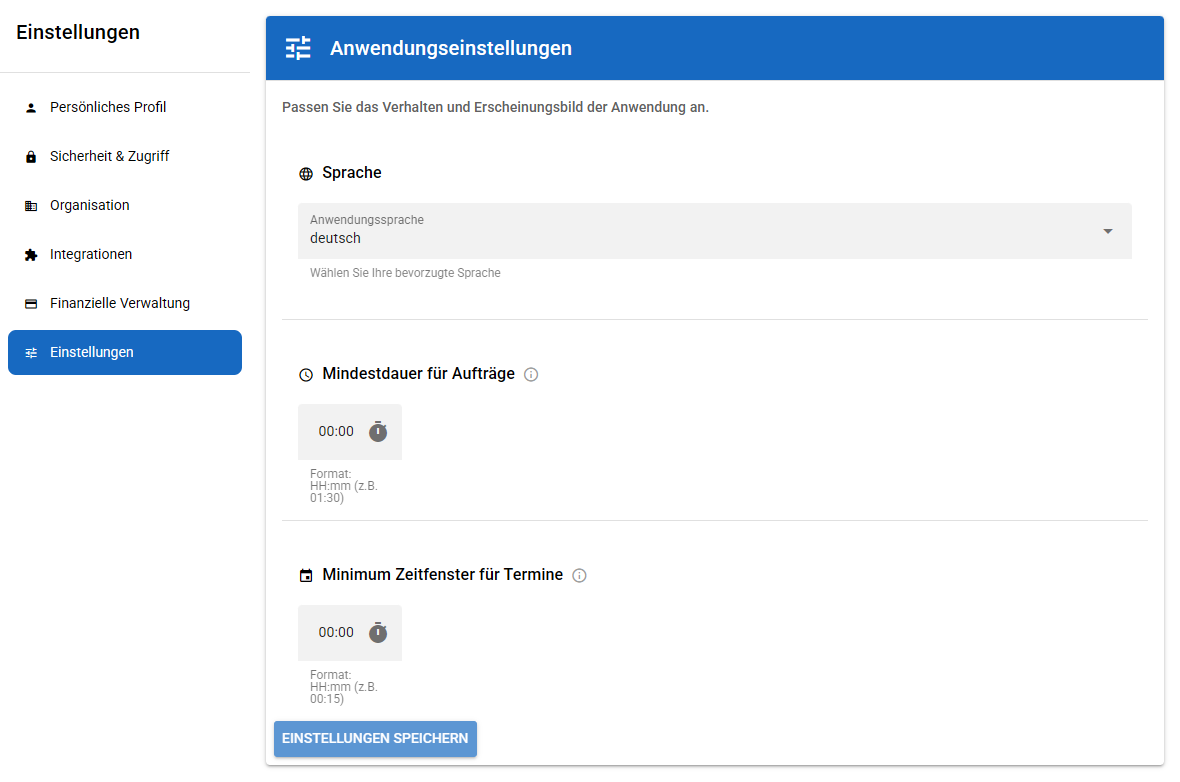Click the Minimum Zeitfenster für Termine heading
Screen dimensions: 1180x782
[442, 574]
